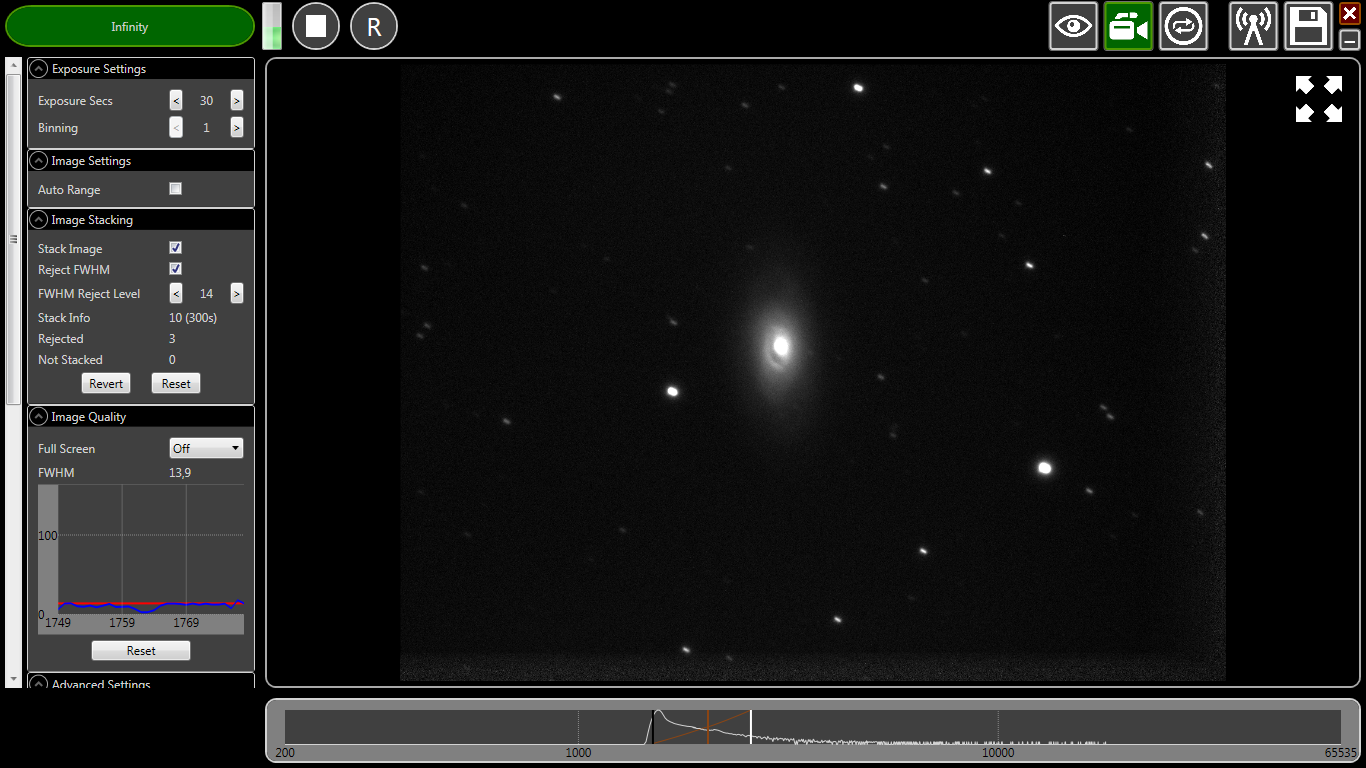Click the circular arrows loop icon
Image resolution: width=1366 pixels, height=768 pixels.
(1183, 26)
